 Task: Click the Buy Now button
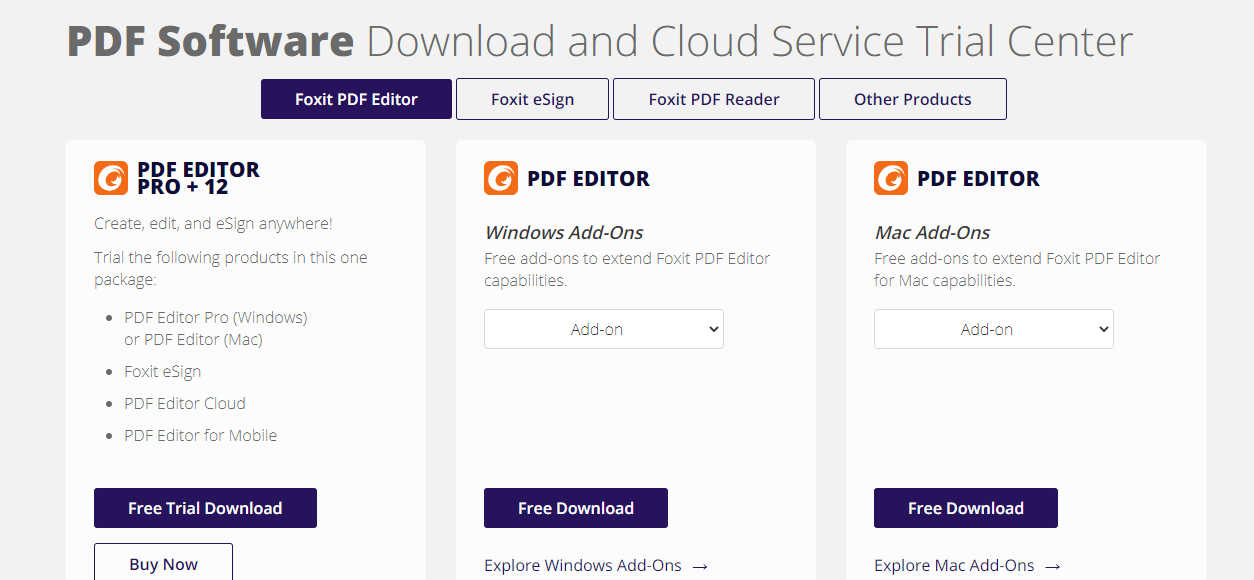click(x=163, y=563)
